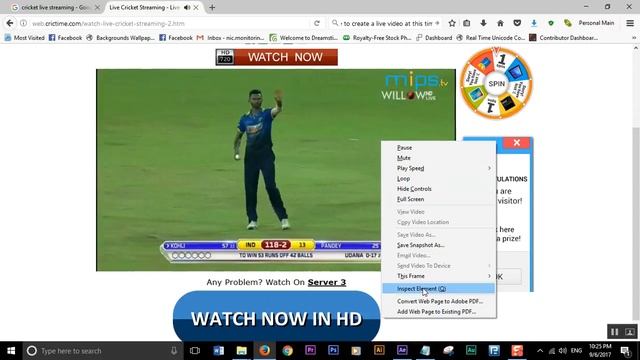Open Microsoft Word from the taskbar
Screen dimensions: 640x360
click(218, 351)
